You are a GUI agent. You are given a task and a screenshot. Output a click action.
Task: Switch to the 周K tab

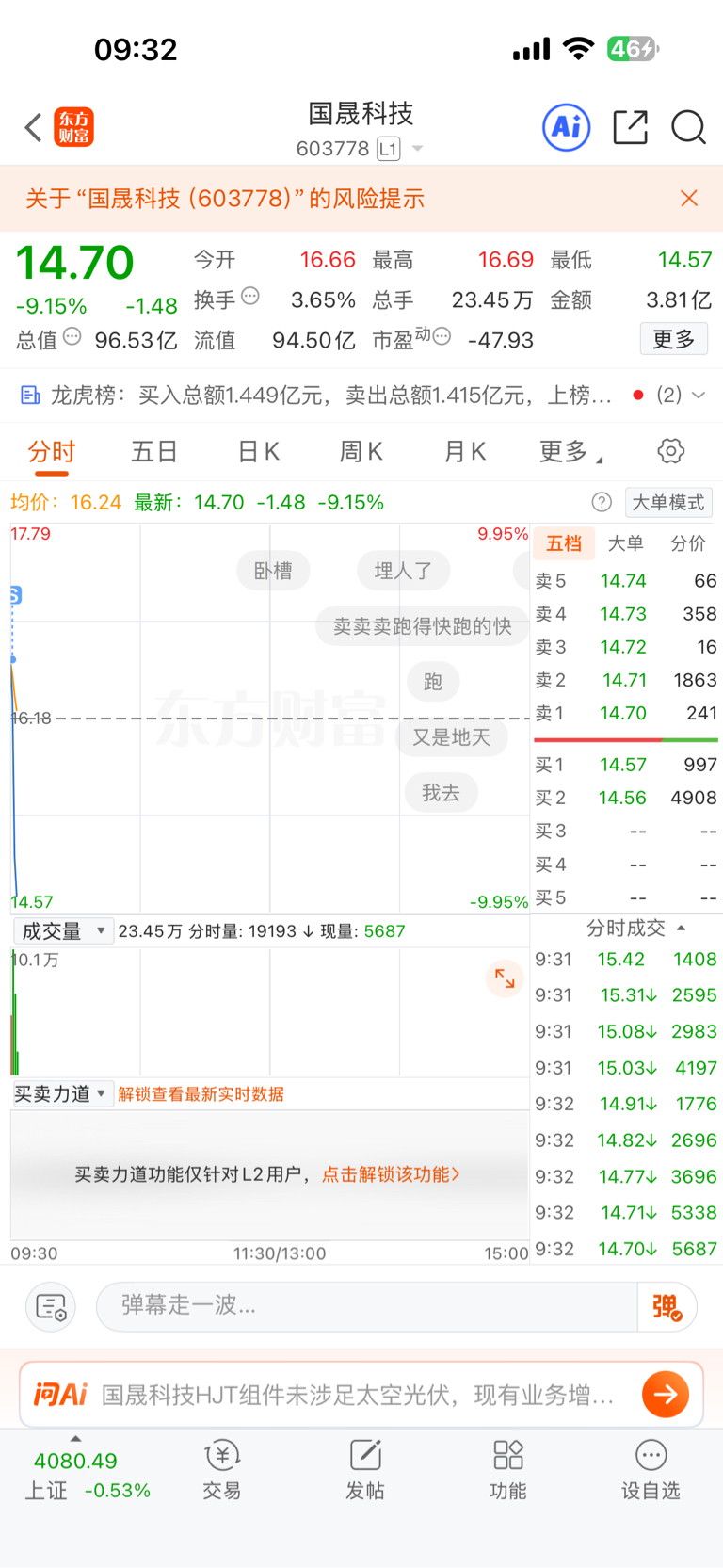pos(361,452)
